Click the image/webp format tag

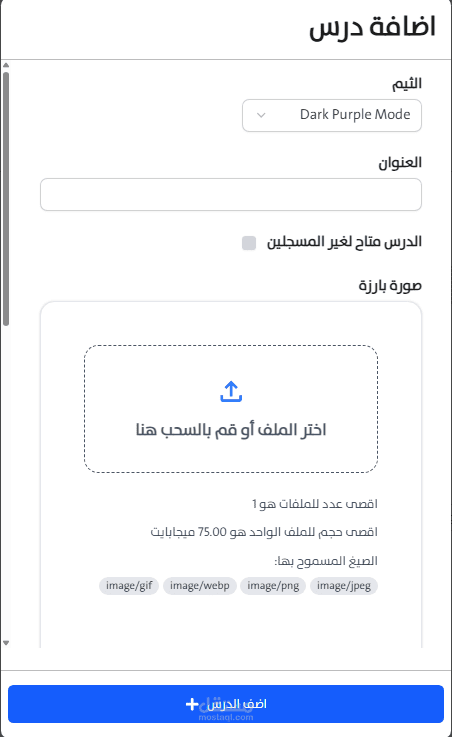point(200,586)
